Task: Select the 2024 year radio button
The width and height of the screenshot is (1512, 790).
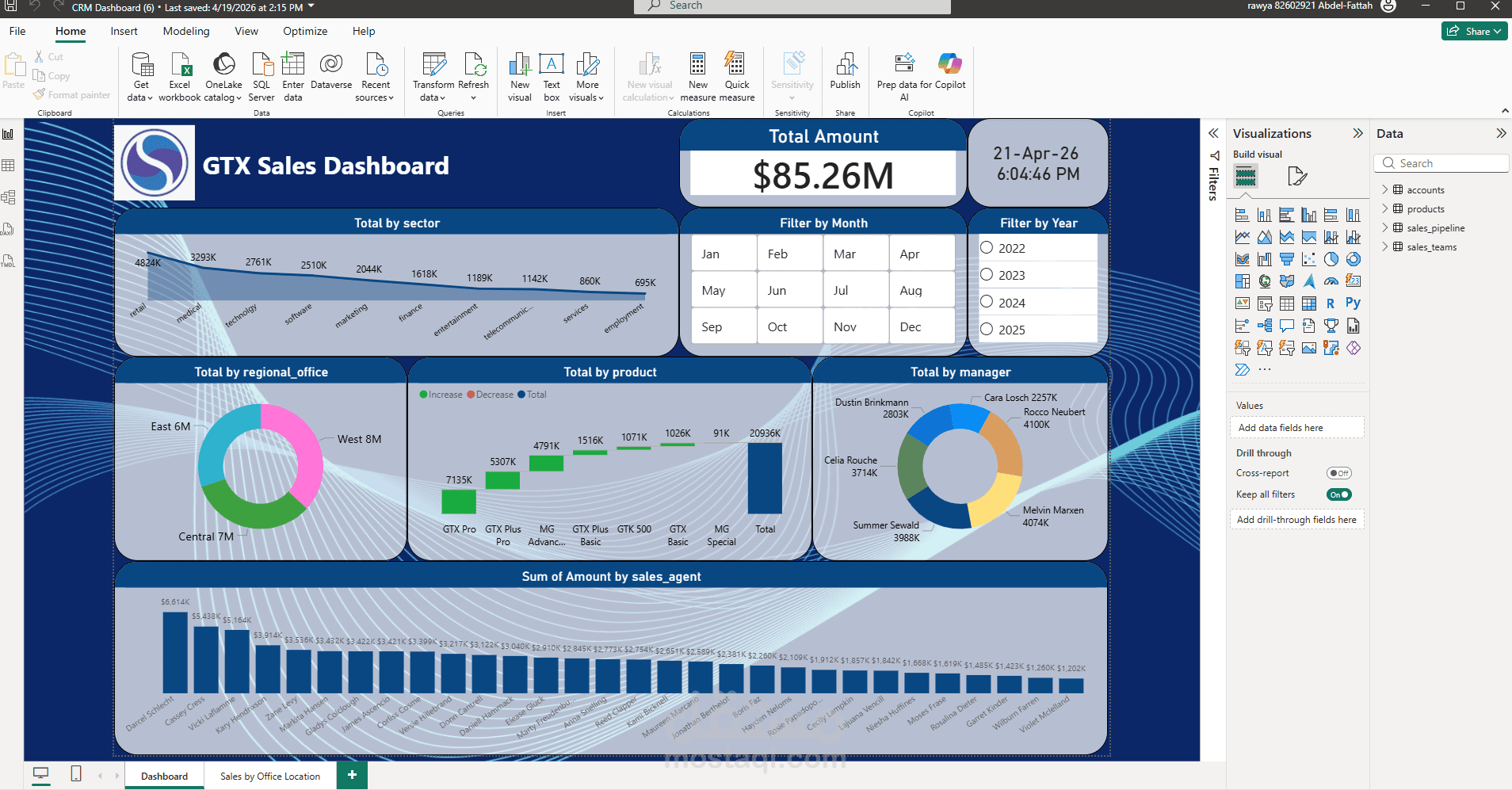Action: pyautogui.click(x=987, y=302)
